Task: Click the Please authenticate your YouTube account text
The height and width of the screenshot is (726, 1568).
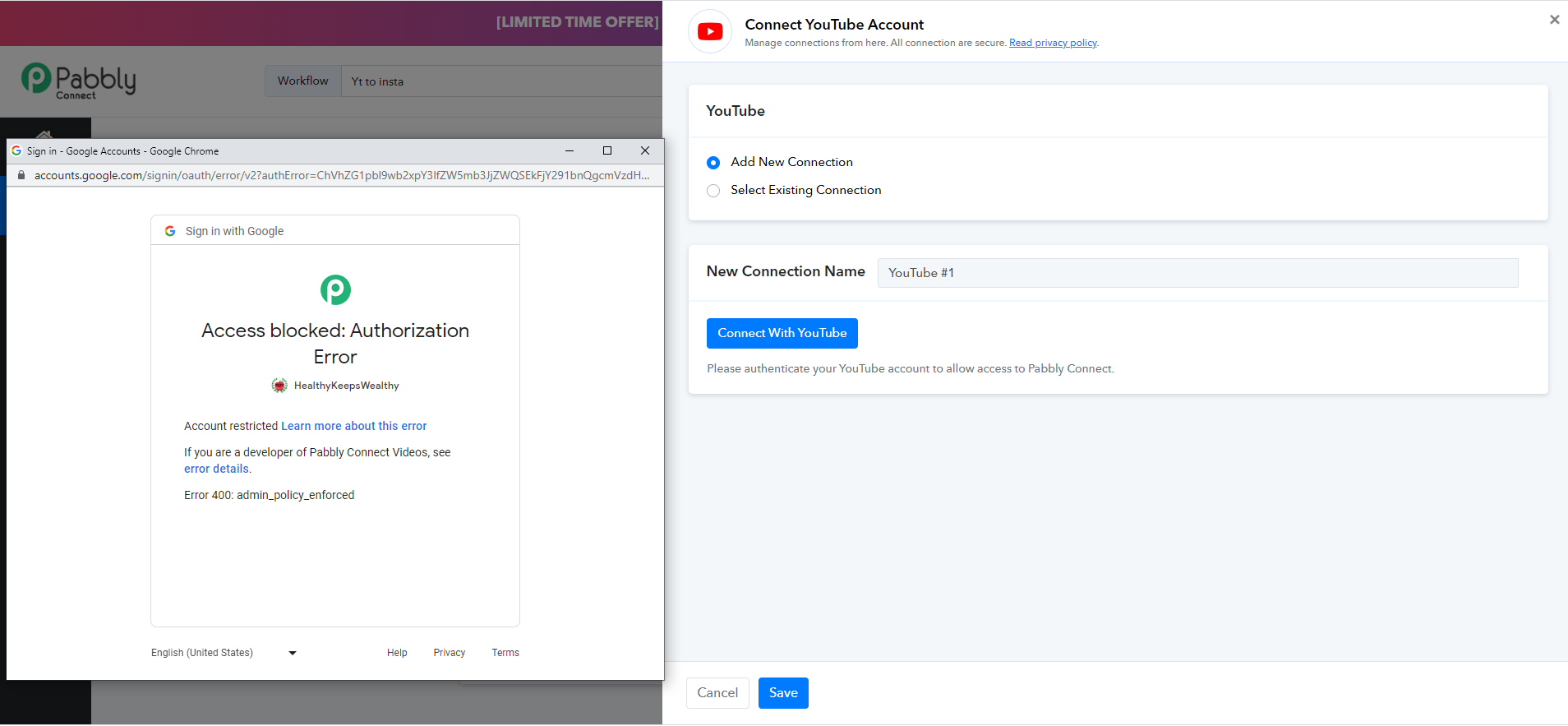Action: (911, 368)
